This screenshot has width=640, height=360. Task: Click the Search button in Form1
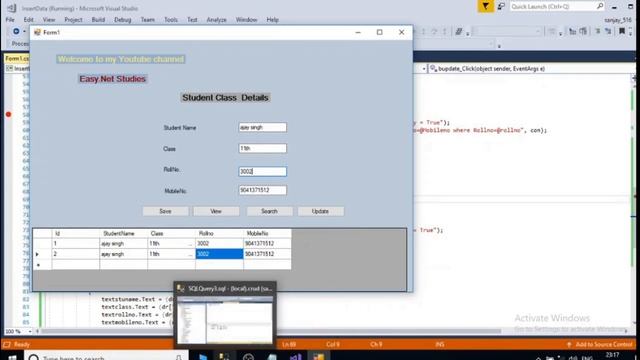click(x=269, y=211)
